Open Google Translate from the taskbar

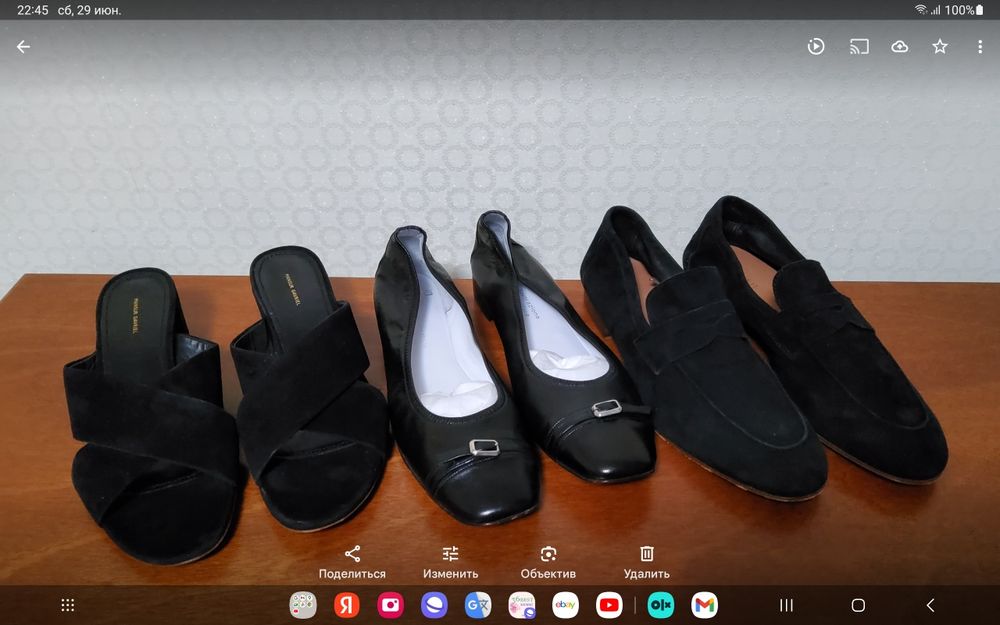[478, 605]
